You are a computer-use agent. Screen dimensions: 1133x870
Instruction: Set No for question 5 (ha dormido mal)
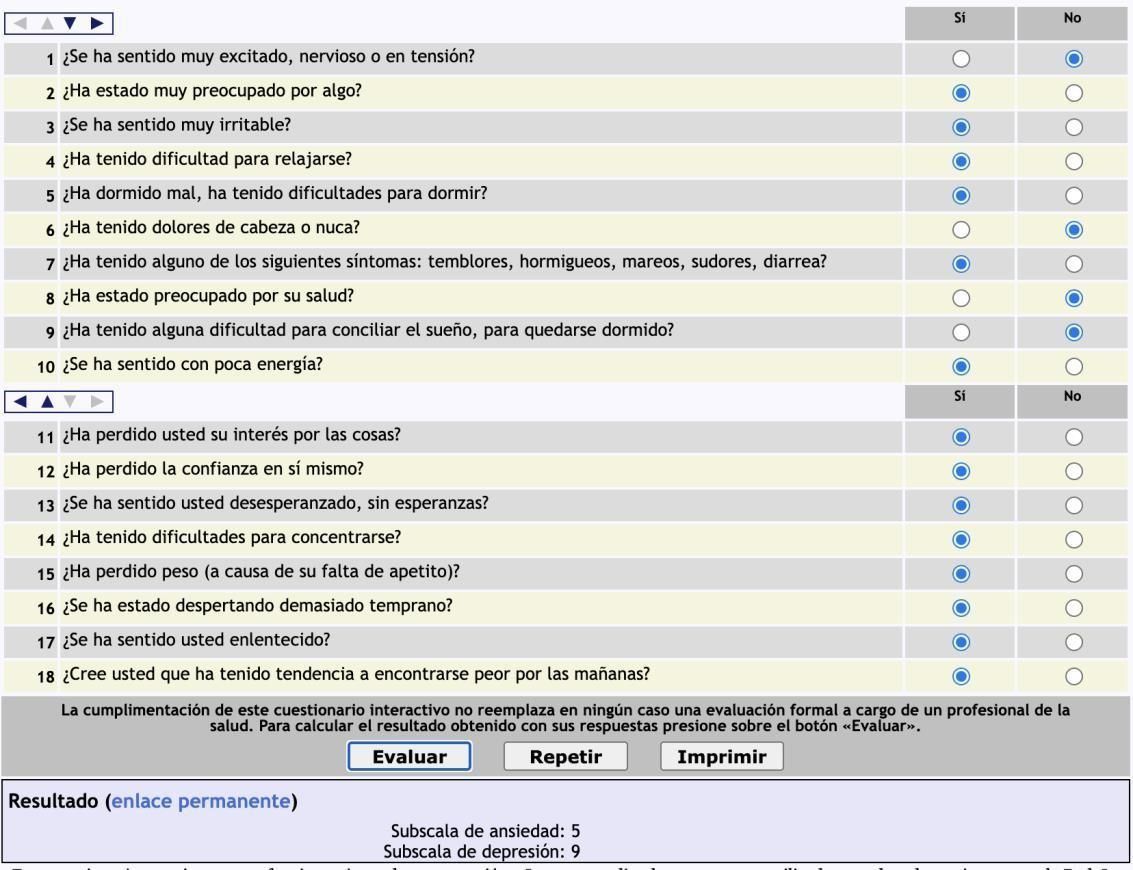point(1074,195)
